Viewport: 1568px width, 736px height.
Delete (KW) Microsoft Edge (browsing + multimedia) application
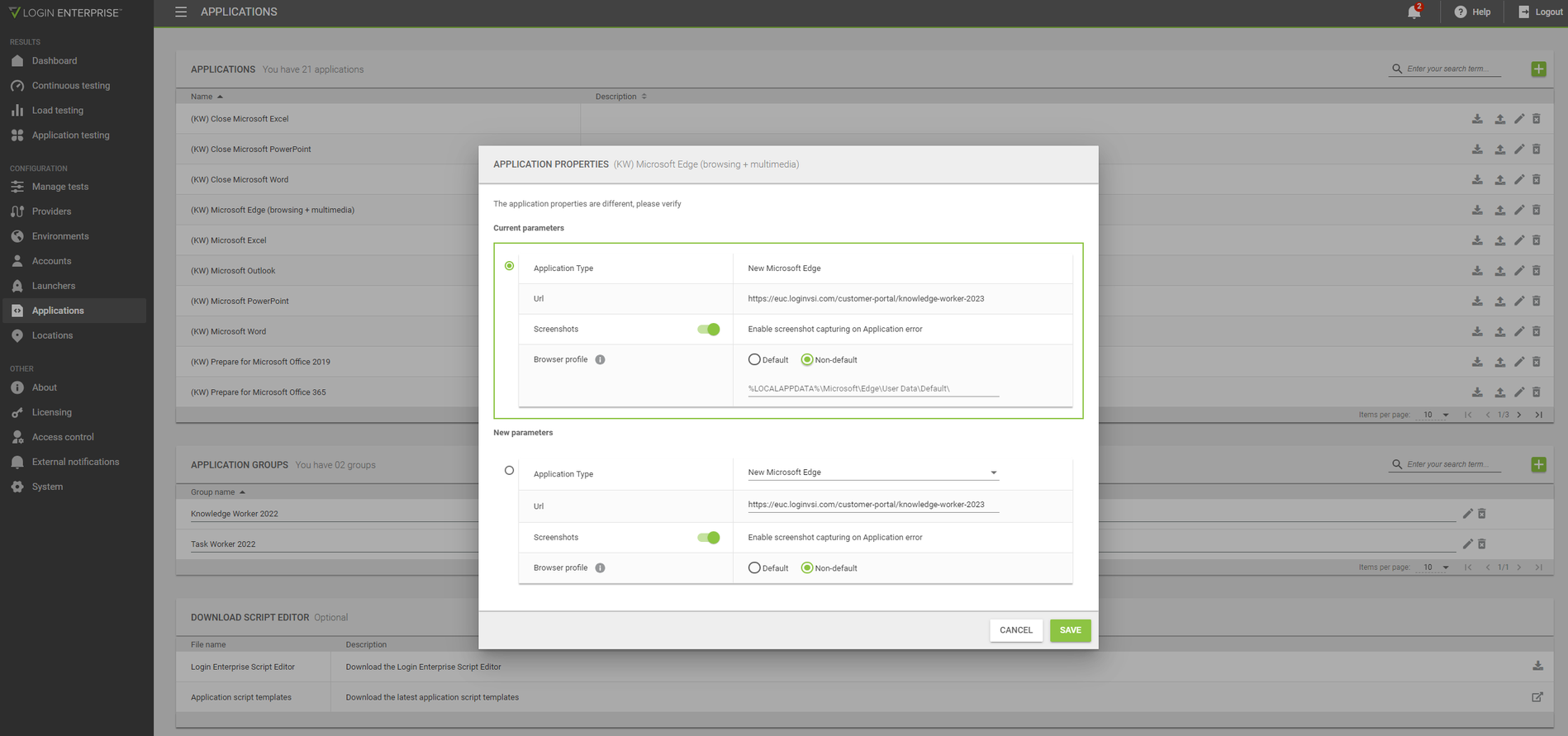pos(1537,210)
